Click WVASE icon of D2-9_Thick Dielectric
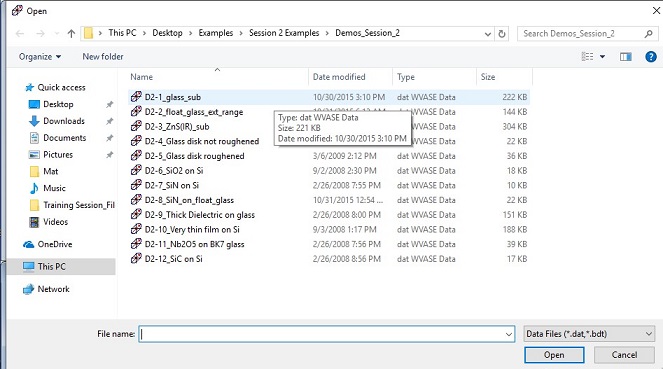663x369 pixels. [x=136, y=214]
